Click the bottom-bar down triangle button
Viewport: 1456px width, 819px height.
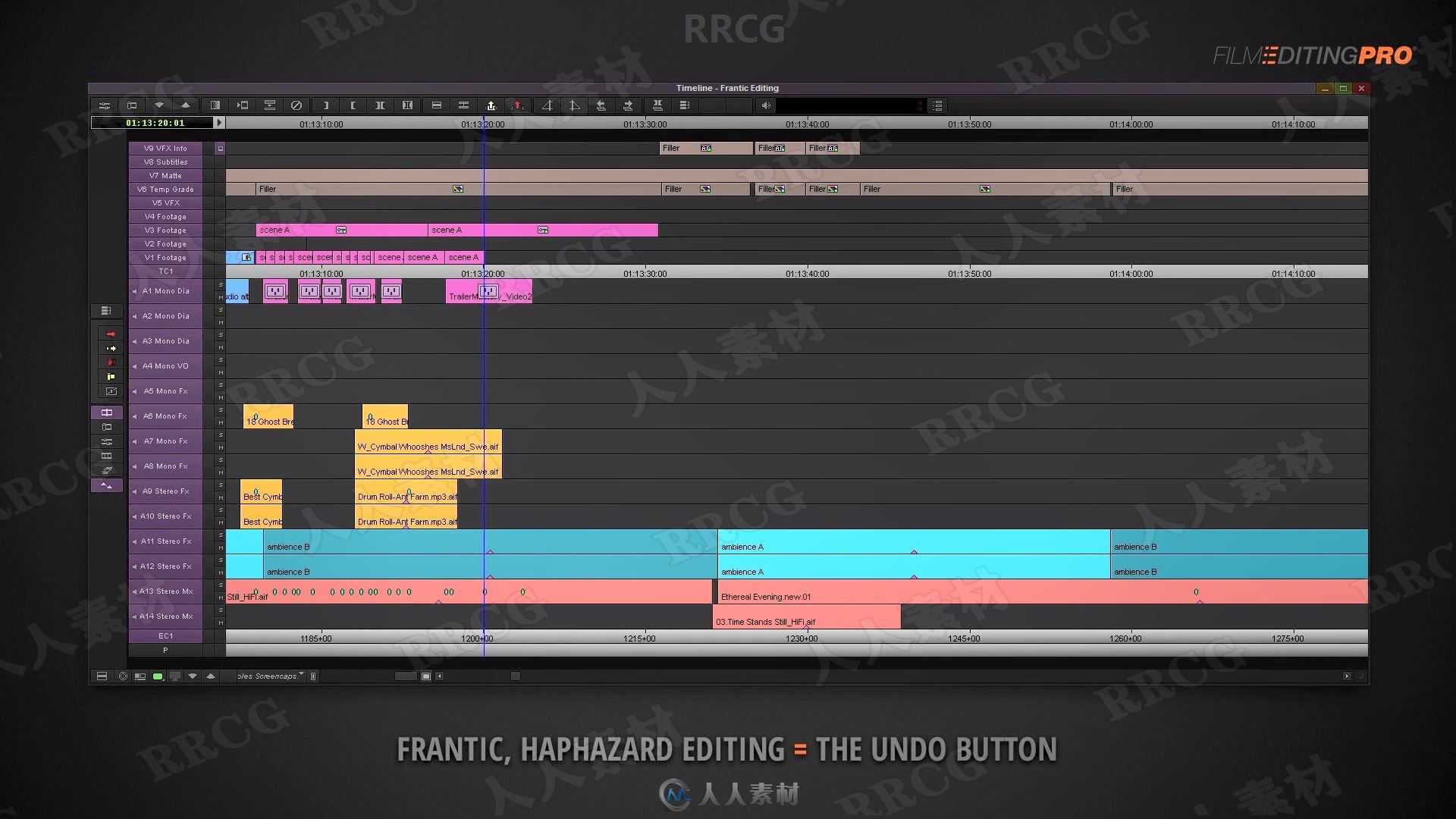click(193, 676)
